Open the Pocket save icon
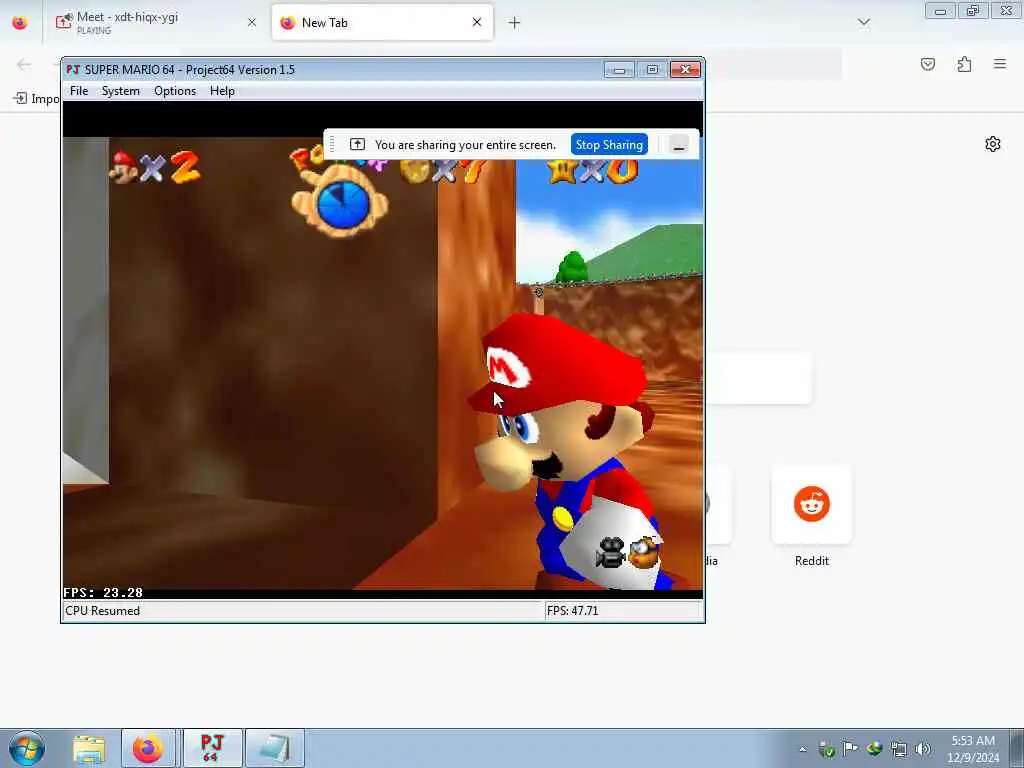The width and height of the screenshot is (1024, 768). pyautogui.click(x=928, y=64)
